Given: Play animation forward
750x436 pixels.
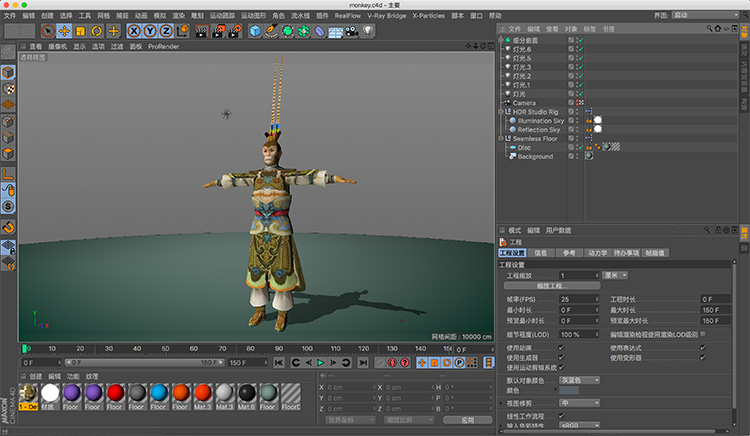Looking at the screenshot, I should 321,363.
